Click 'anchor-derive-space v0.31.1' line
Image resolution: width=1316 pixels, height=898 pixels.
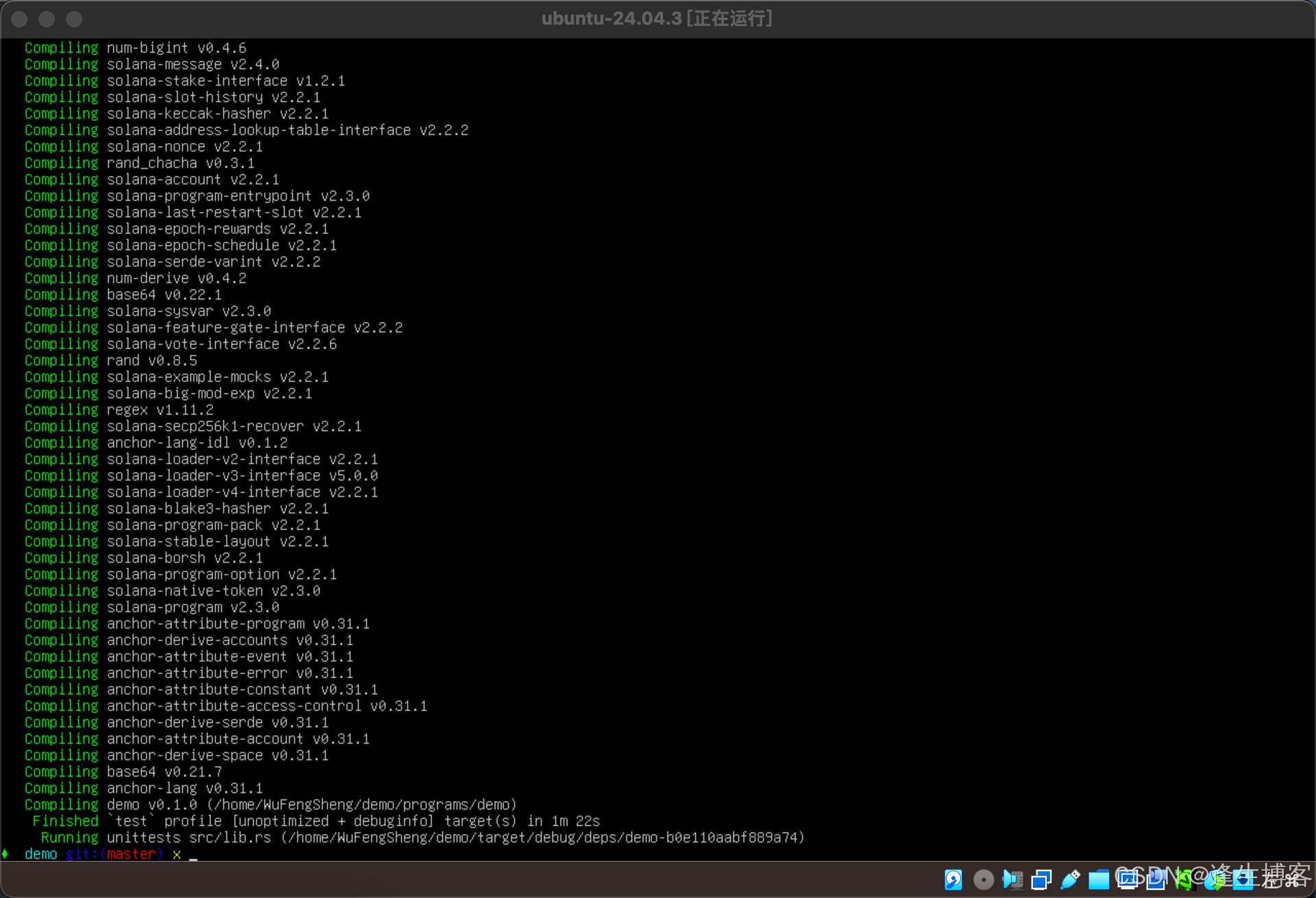tap(218, 755)
